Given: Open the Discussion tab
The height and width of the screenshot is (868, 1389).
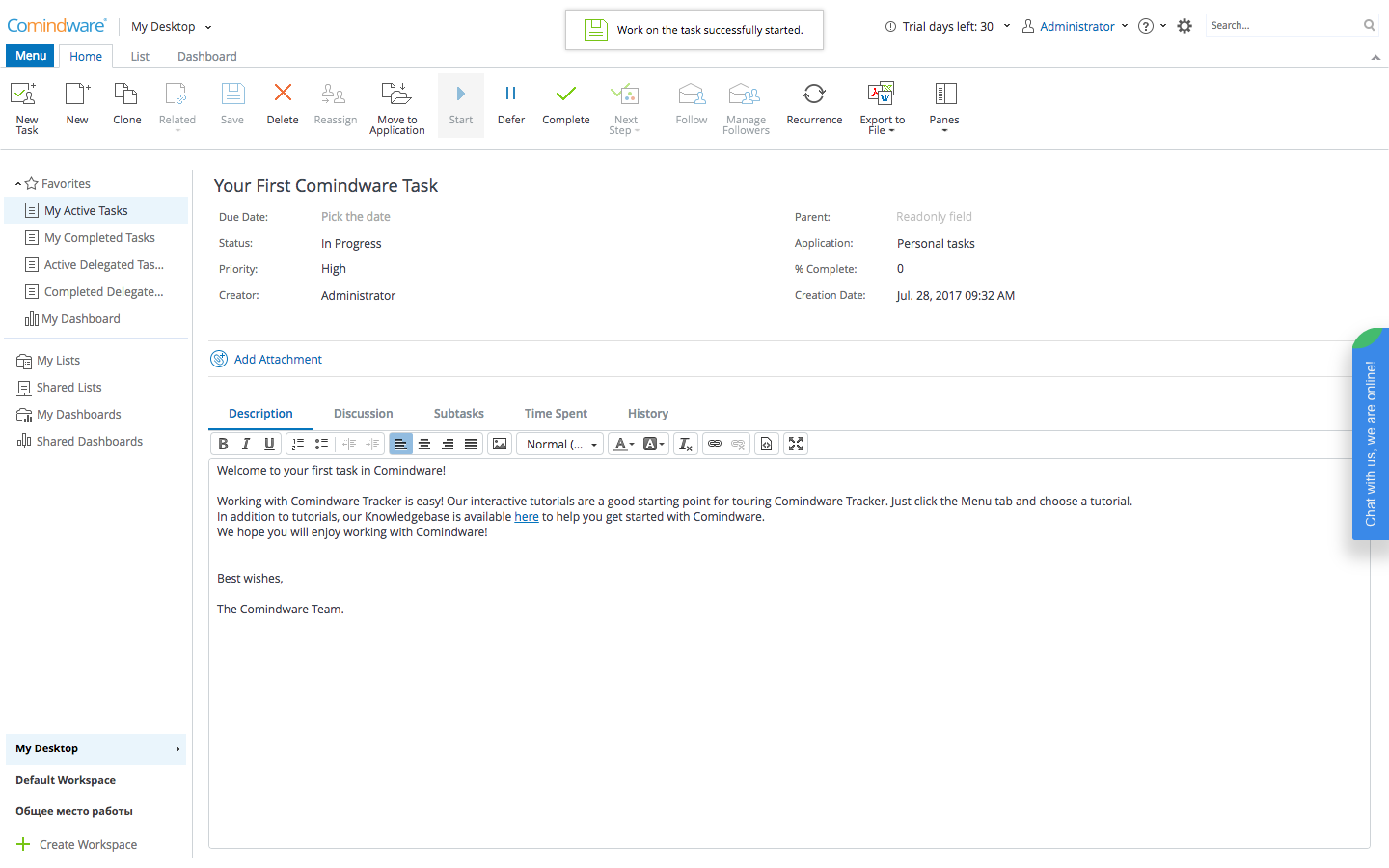Looking at the screenshot, I should point(364,414).
